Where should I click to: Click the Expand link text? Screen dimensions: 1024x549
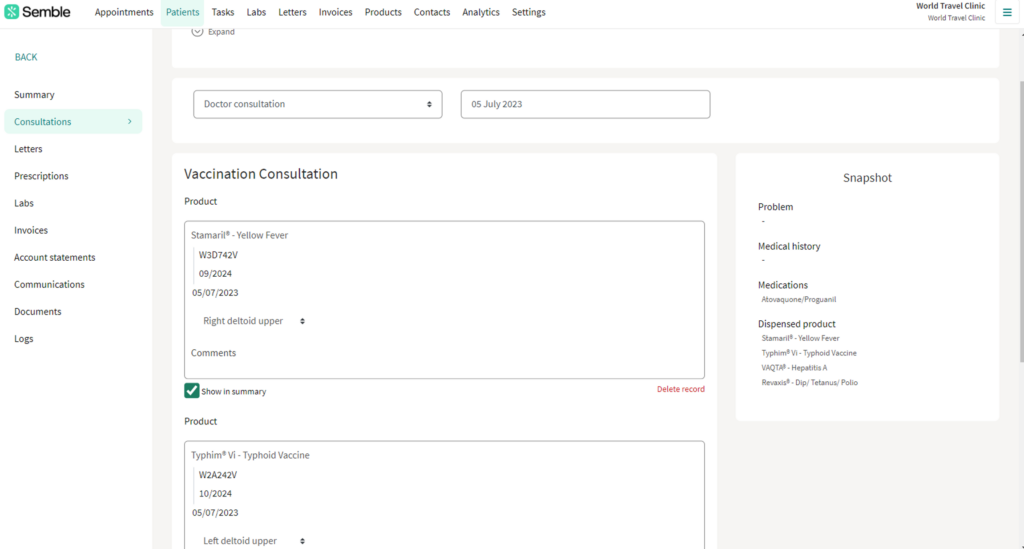point(221,31)
